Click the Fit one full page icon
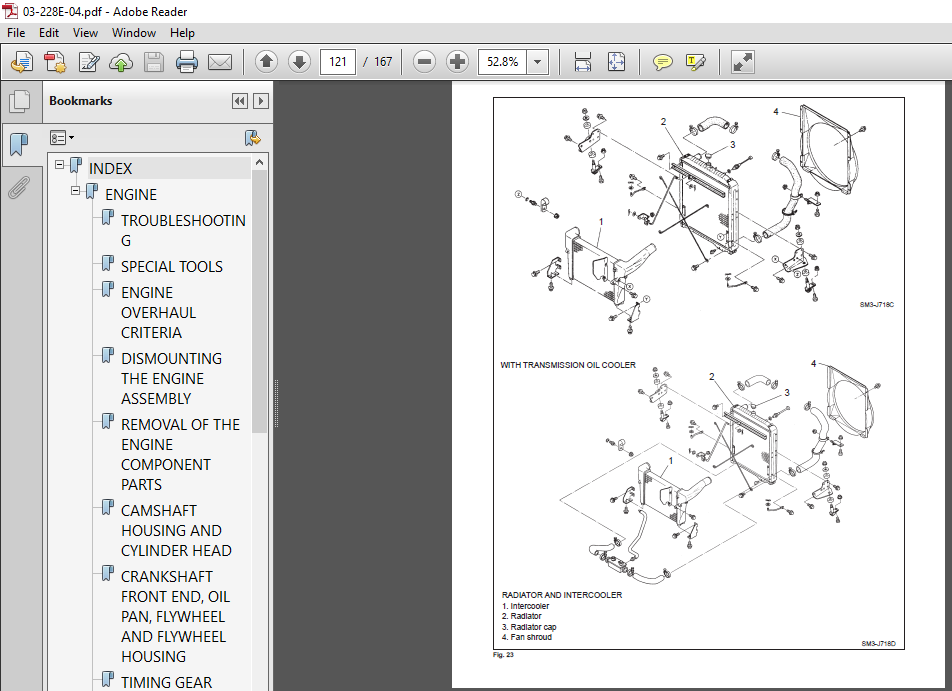 pyautogui.click(x=616, y=62)
